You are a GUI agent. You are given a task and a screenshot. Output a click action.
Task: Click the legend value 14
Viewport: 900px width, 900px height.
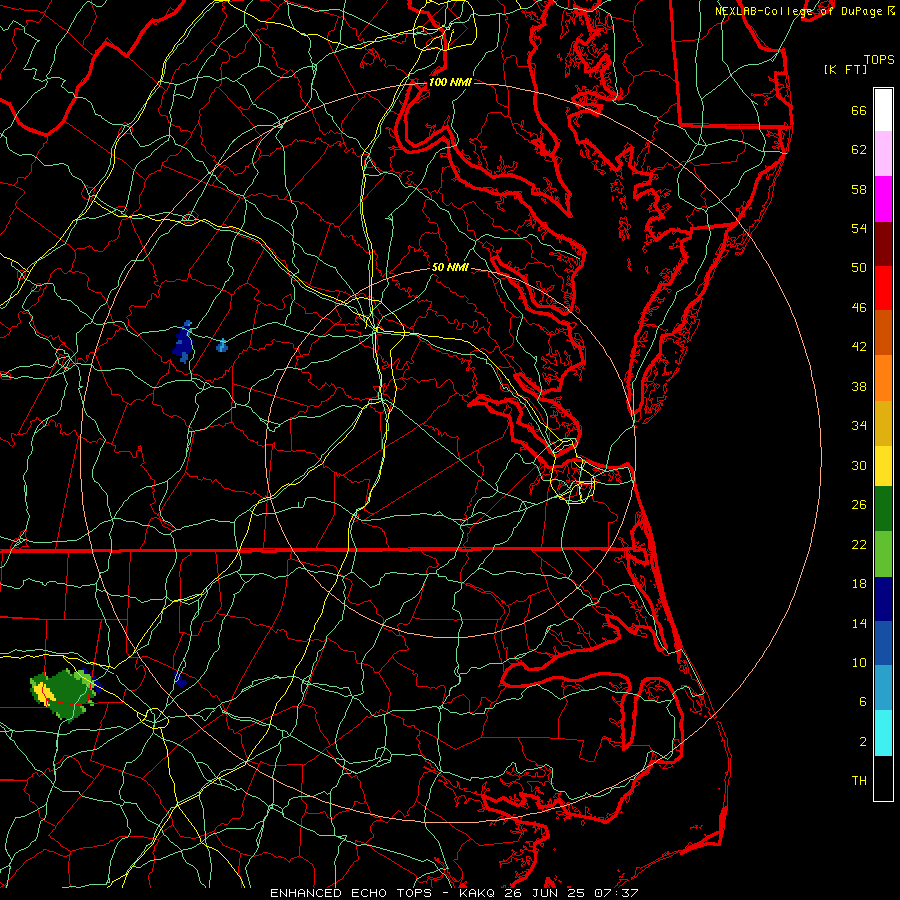(x=859, y=623)
